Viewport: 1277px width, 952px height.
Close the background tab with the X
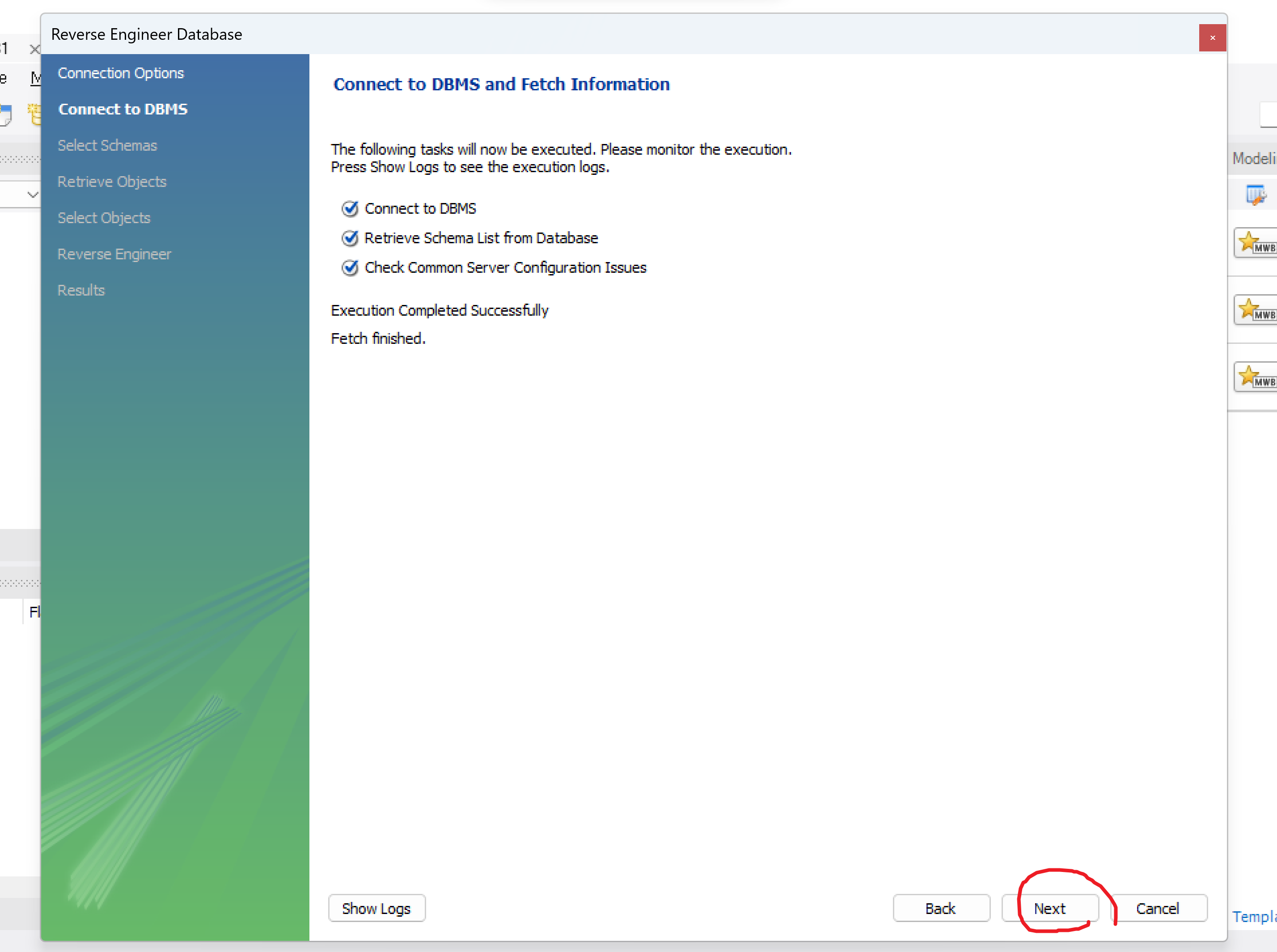(34, 49)
